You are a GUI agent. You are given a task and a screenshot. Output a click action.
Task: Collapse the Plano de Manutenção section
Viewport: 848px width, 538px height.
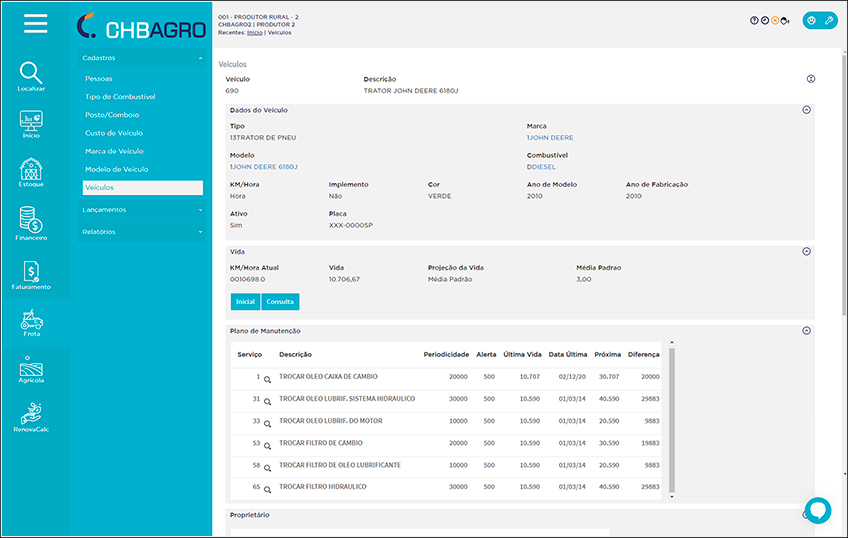pos(806,331)
